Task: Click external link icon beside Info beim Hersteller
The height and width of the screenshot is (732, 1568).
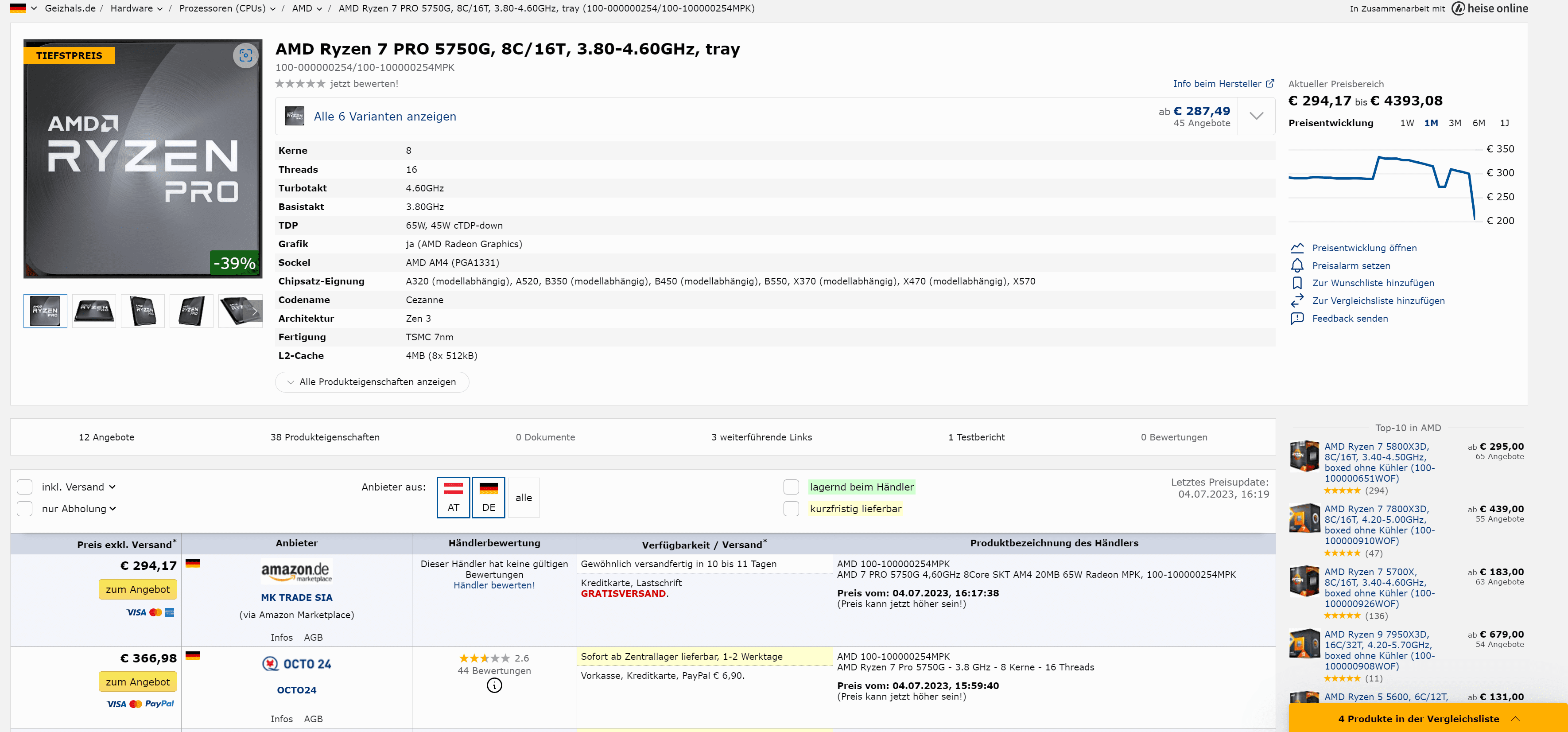Action: (x=1270, y=83)
